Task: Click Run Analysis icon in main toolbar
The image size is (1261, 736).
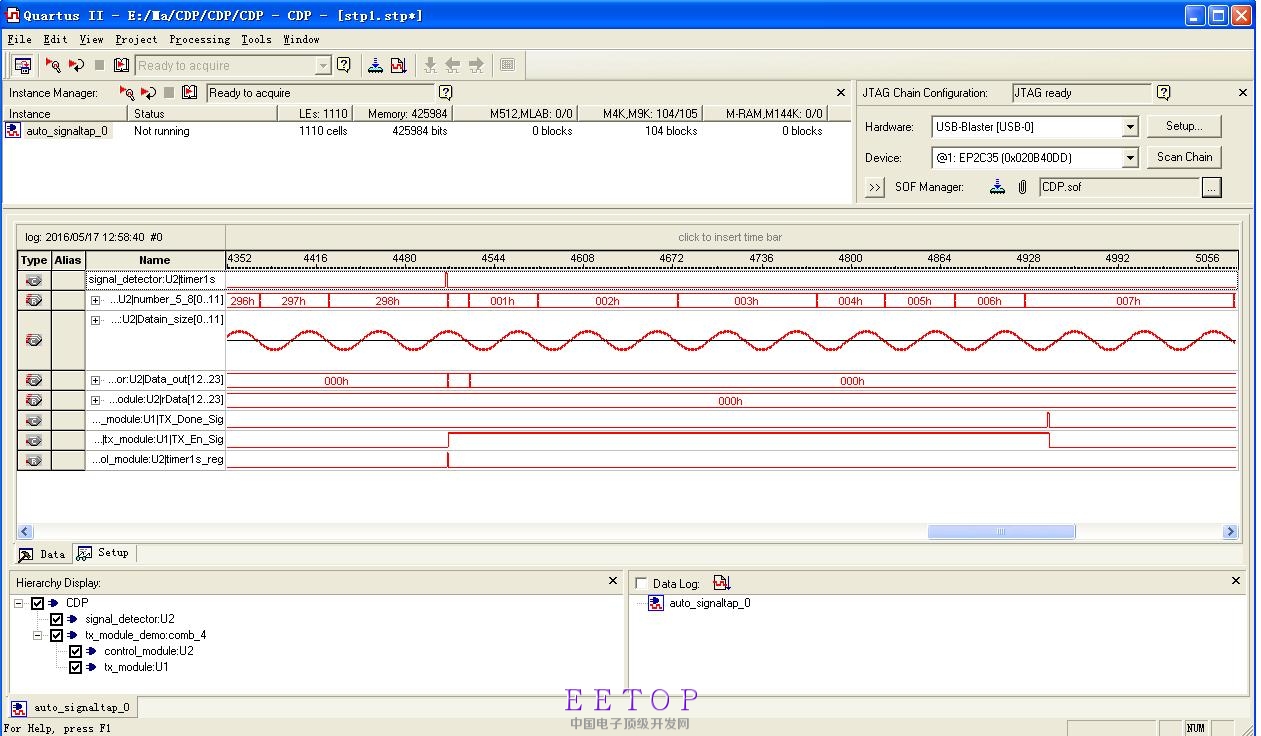Action: tap(53, 65)
